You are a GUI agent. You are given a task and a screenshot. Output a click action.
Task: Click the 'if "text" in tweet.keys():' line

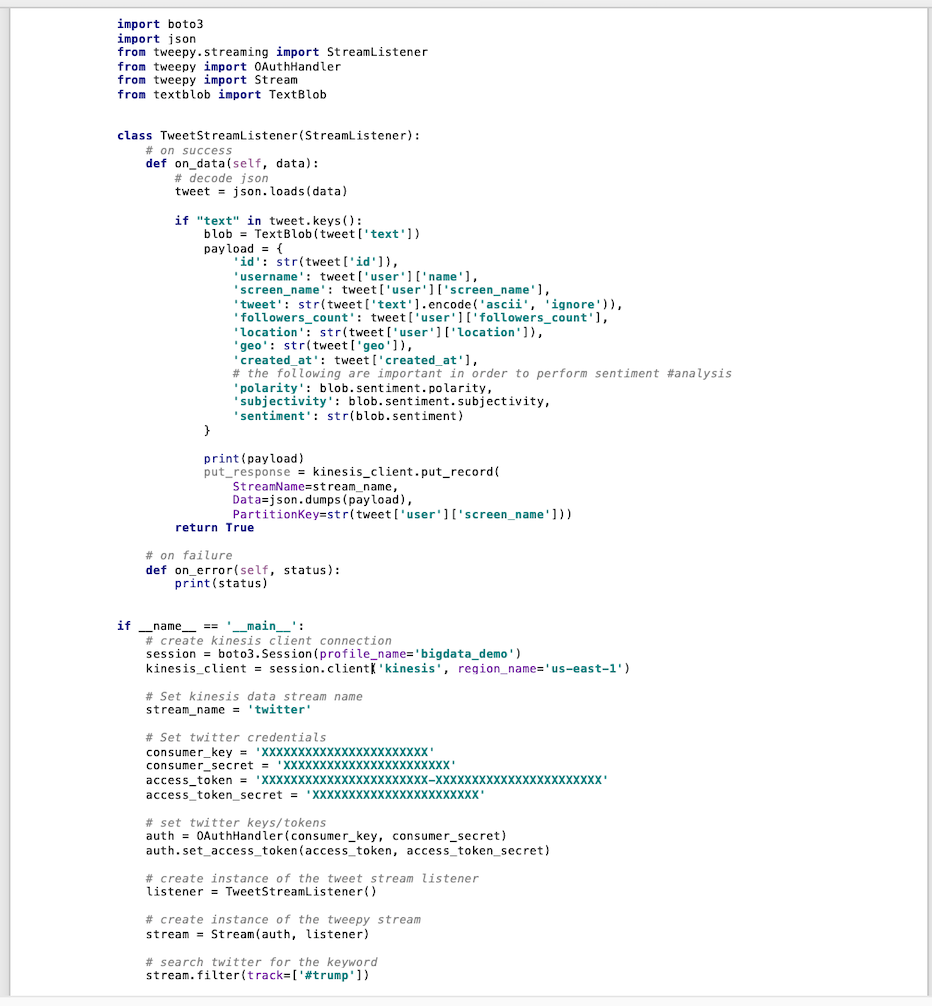[268, 221]
